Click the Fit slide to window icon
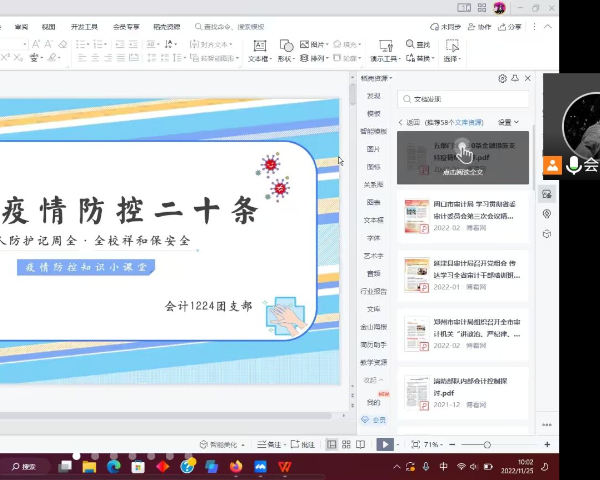Screen dimensions: 600x480 pyautogui.click(x=415, y=444)
